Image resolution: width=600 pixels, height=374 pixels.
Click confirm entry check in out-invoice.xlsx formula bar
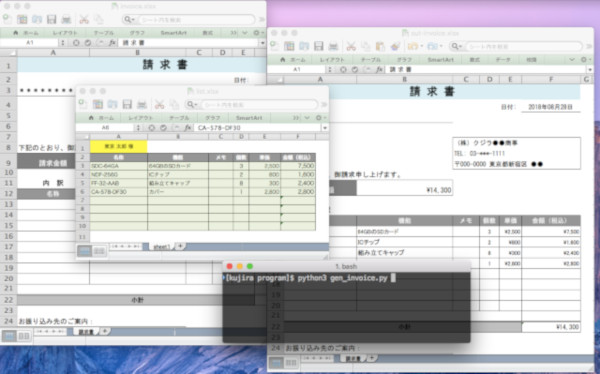coord(355,69)
